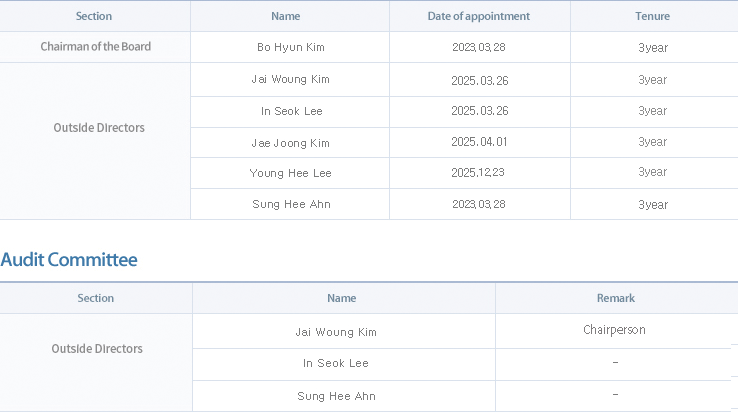Click Jai Woung Kim in Audit Committee table

tap(336, 331)
